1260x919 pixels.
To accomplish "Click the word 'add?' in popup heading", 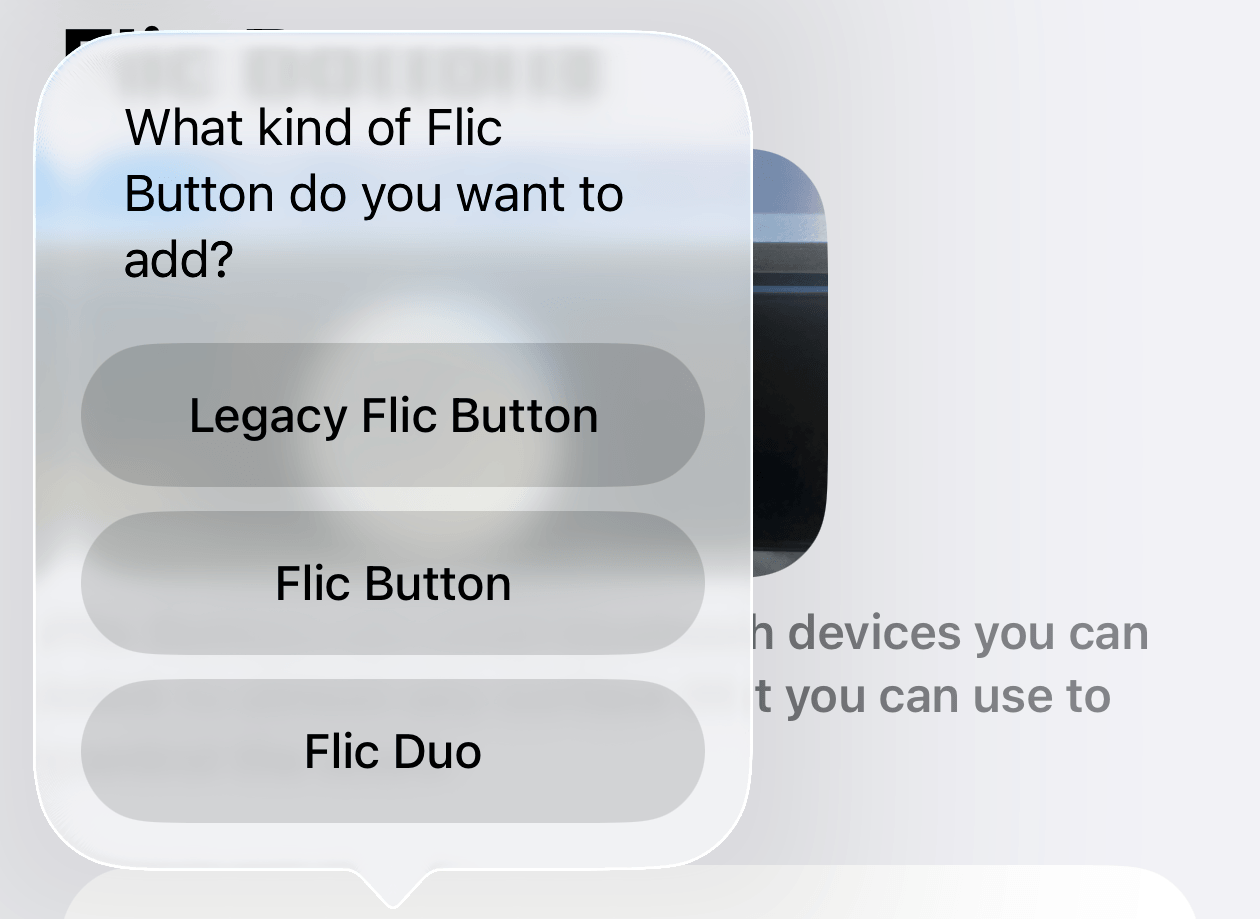I will pyautogui.click(x=178, y=260).
